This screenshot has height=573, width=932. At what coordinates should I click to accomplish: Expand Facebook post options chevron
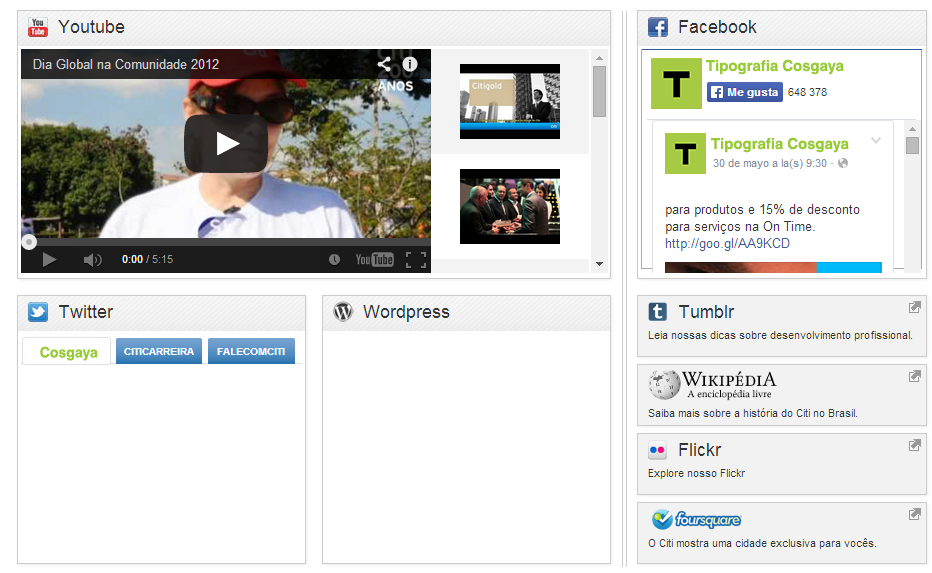(x=876, y=141)
